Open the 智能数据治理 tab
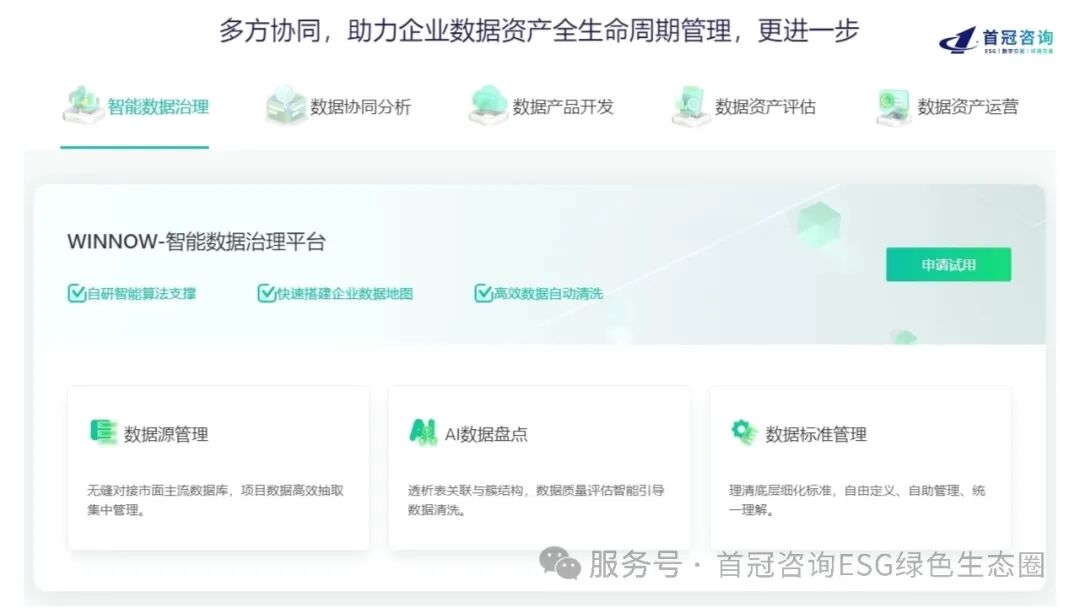Screen dimensions: 1080x608 click(x=135, y=107)
